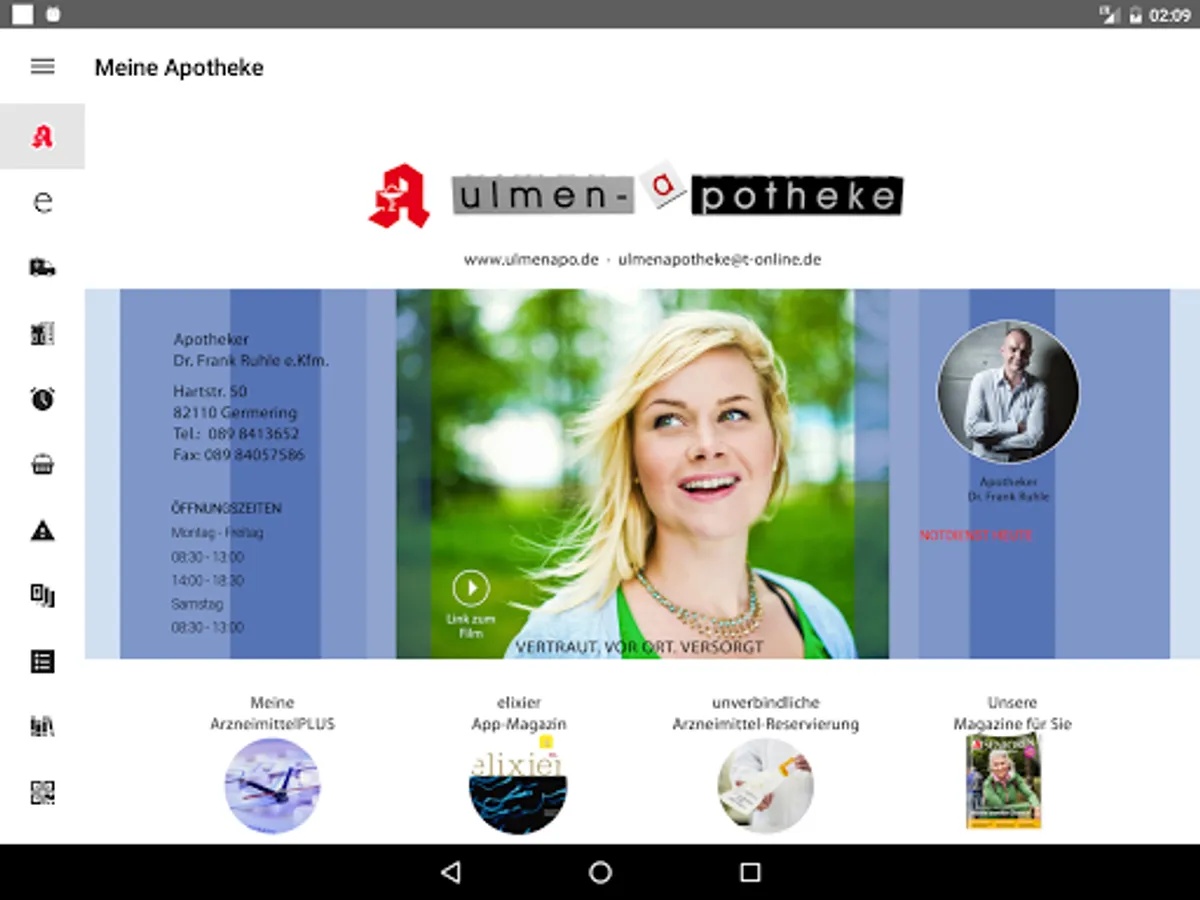The height and width of the screenshot is (900, 1200).
Task: Open the warning triangle sidebar icon
Action: click(42, 531)
